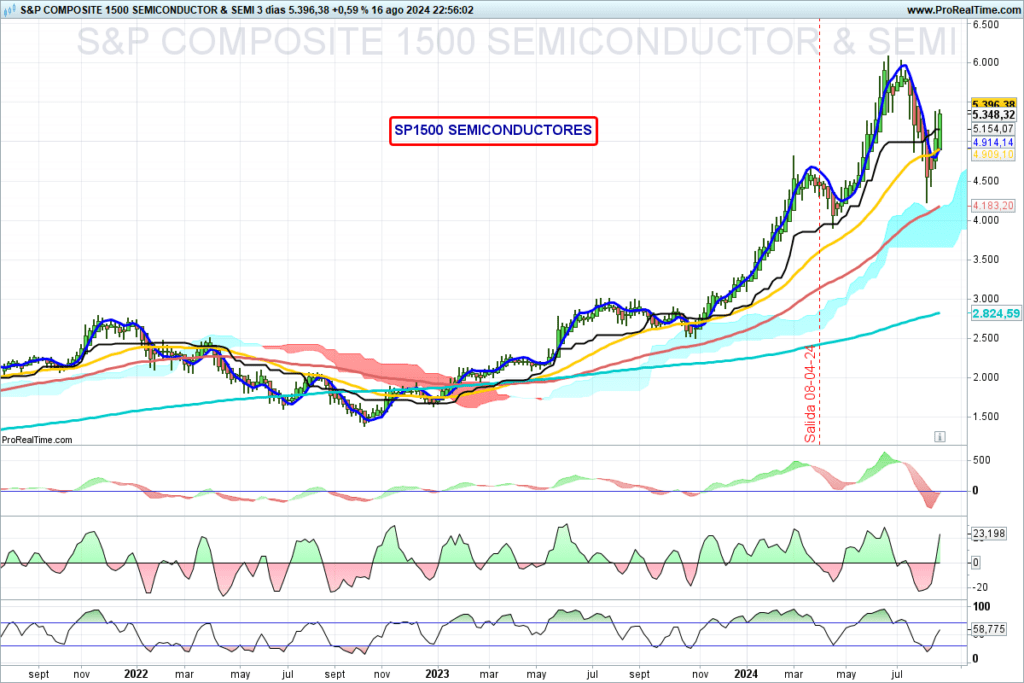Select the black 5.348,32 price label

pos(993,115)
